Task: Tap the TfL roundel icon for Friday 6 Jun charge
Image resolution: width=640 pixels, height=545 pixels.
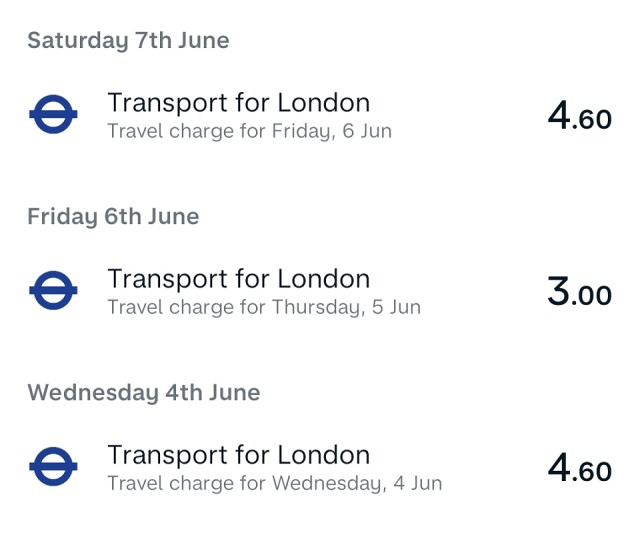Action: pyautogui.click(x=53, y=114)
